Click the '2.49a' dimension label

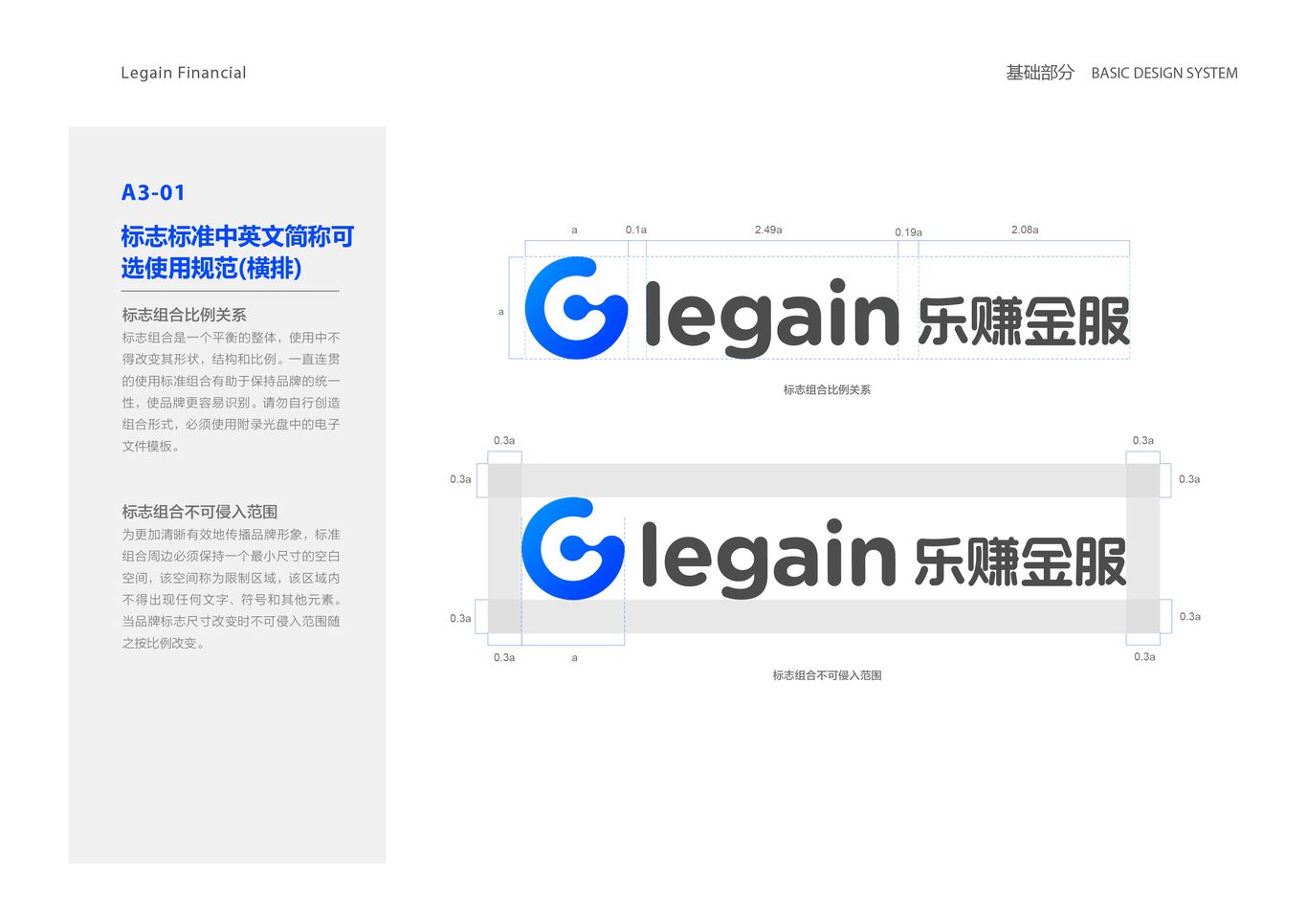(x=768, y=230)
